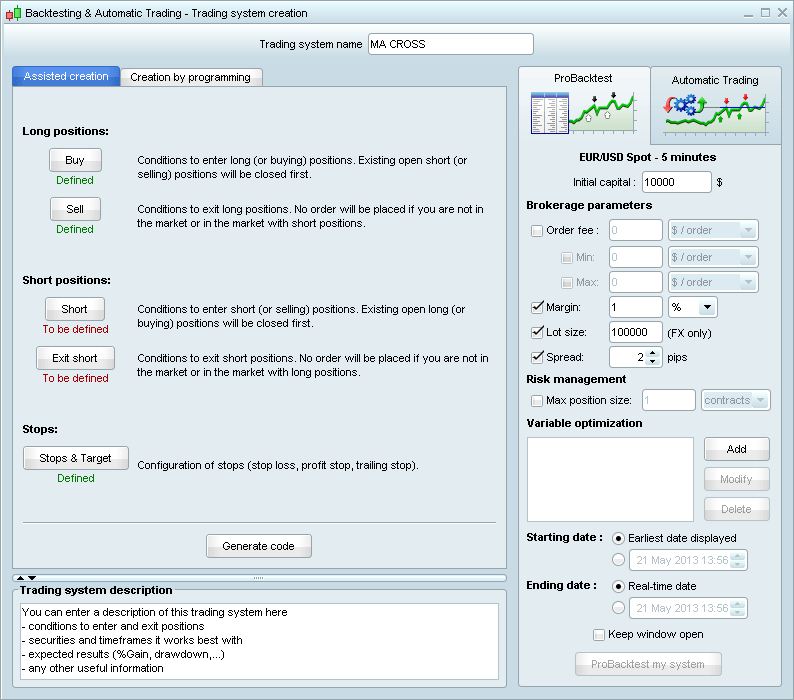Switch to the Assisted creation tab

(66, 77)
